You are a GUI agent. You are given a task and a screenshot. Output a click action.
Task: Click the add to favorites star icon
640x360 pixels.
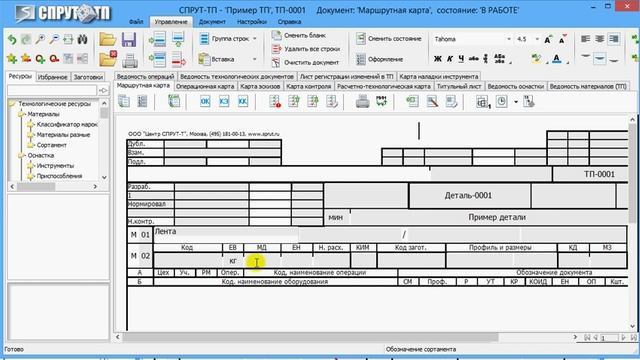coord(12,59)
